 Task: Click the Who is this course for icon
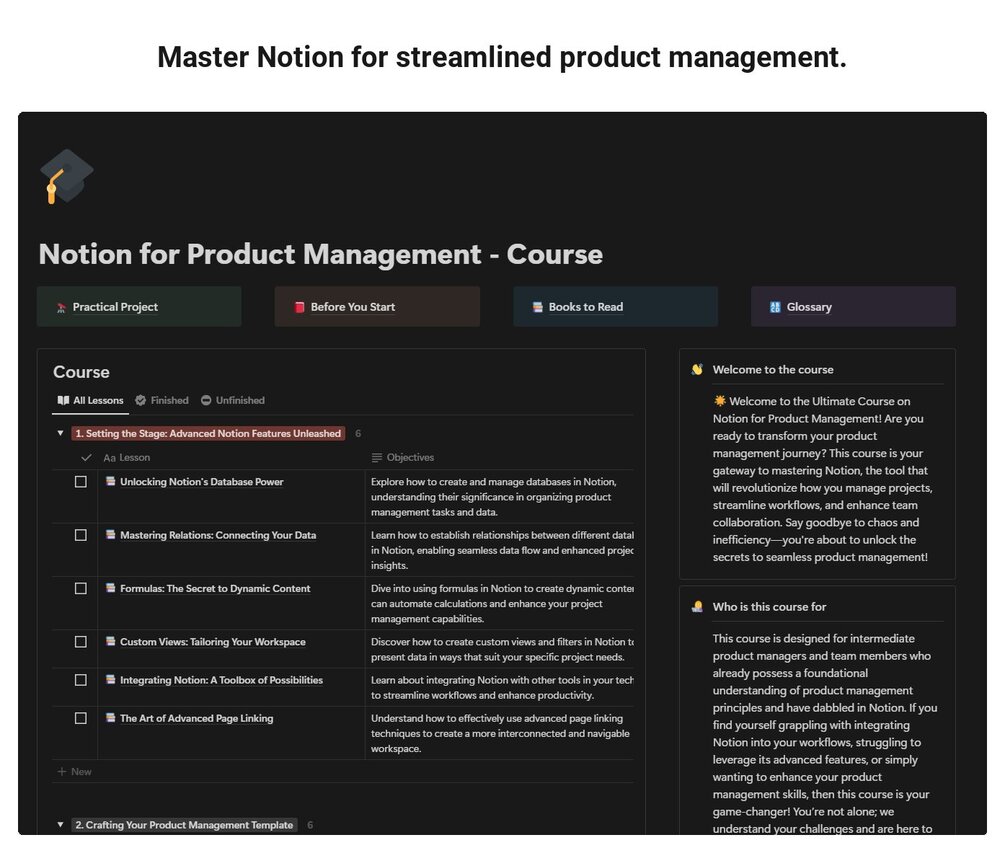[x=697, y=607]
